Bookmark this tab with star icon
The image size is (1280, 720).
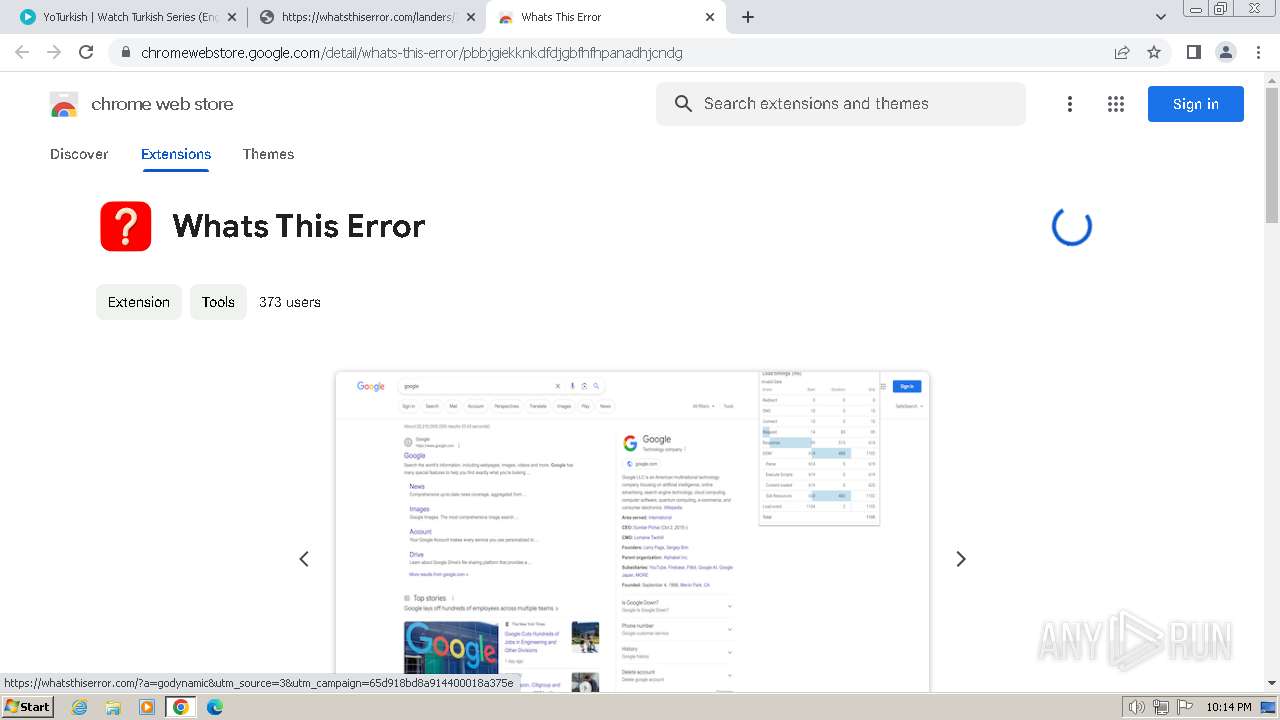click(1154, 52)
